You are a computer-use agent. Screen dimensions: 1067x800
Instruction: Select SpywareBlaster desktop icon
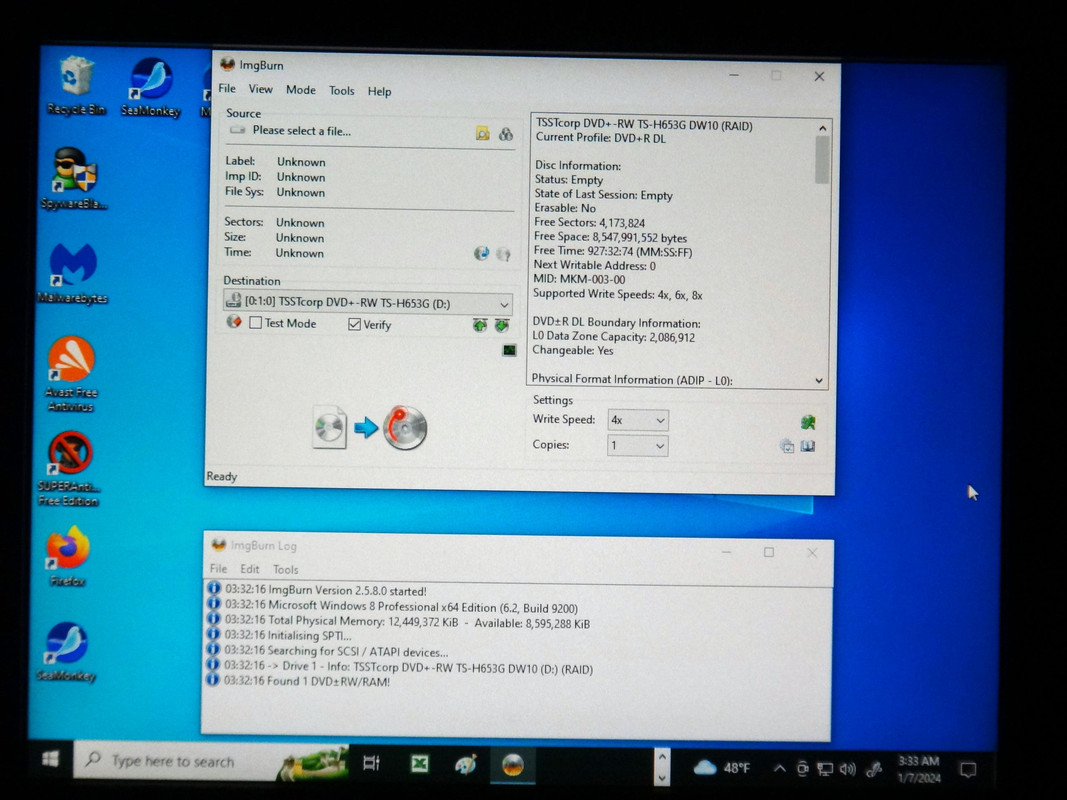[x=74, y=178]
